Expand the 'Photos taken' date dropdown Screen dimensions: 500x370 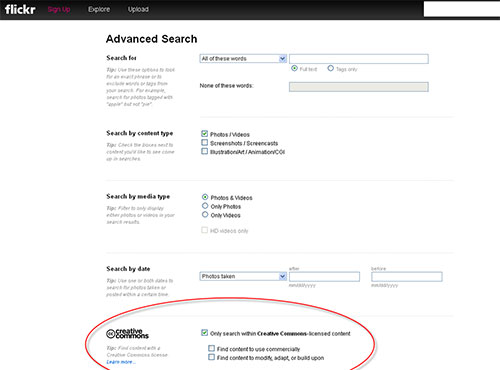pos(243,276)
